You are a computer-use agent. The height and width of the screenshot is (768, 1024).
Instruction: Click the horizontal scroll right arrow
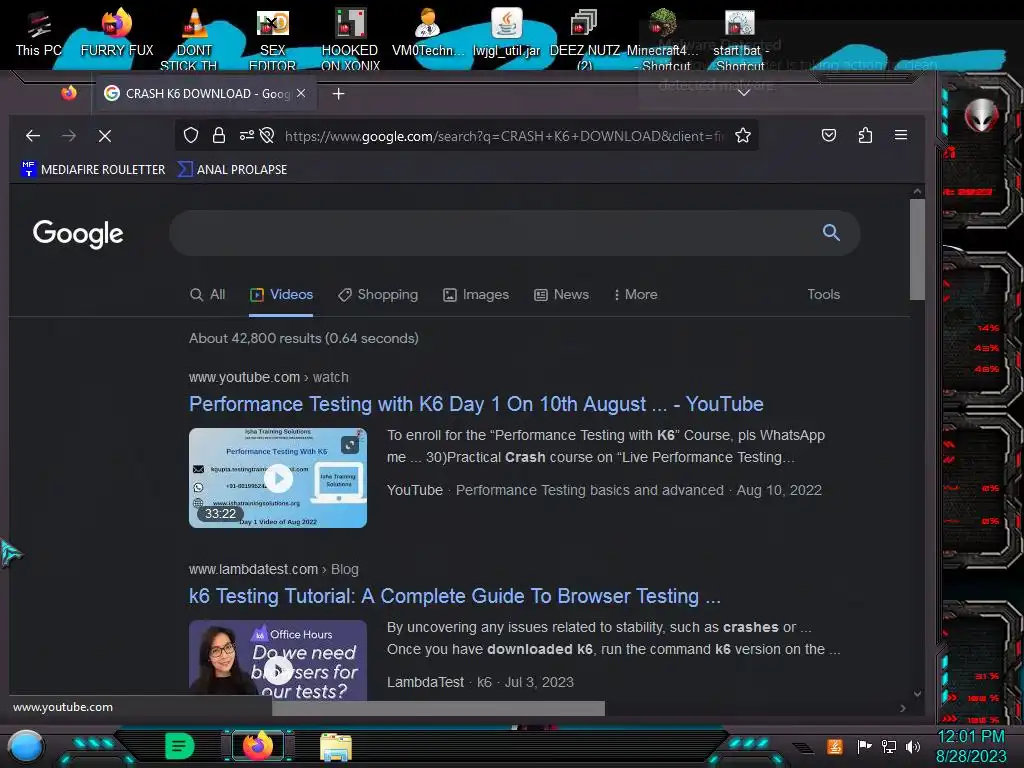point(903,709)
